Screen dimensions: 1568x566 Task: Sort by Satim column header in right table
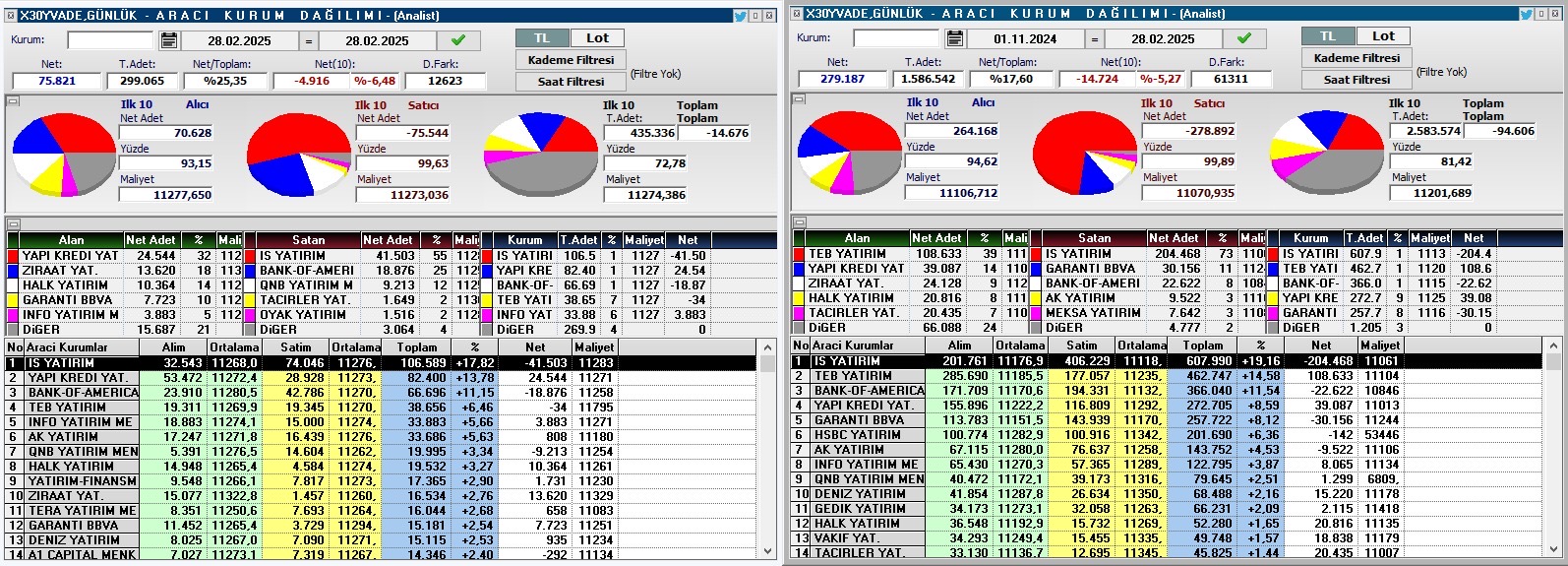1082,346
